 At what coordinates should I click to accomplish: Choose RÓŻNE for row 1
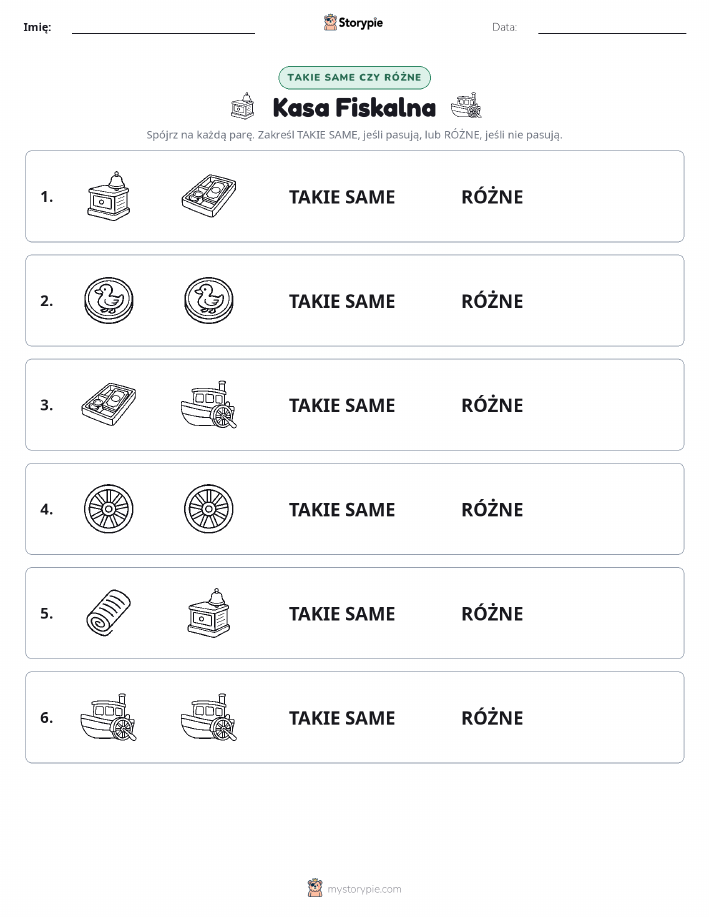[x=492, y=196]
